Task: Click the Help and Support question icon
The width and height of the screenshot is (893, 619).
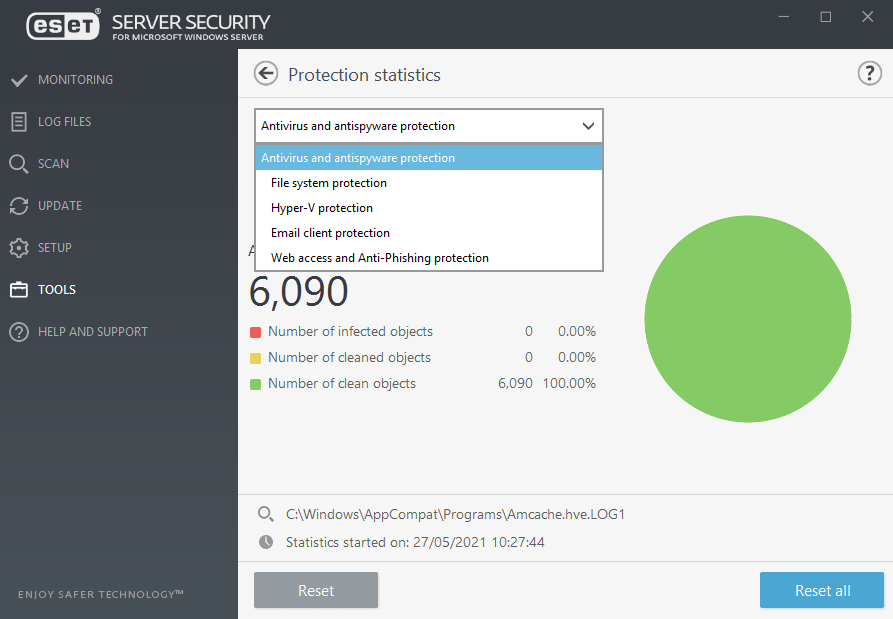Action: point(19,332)
